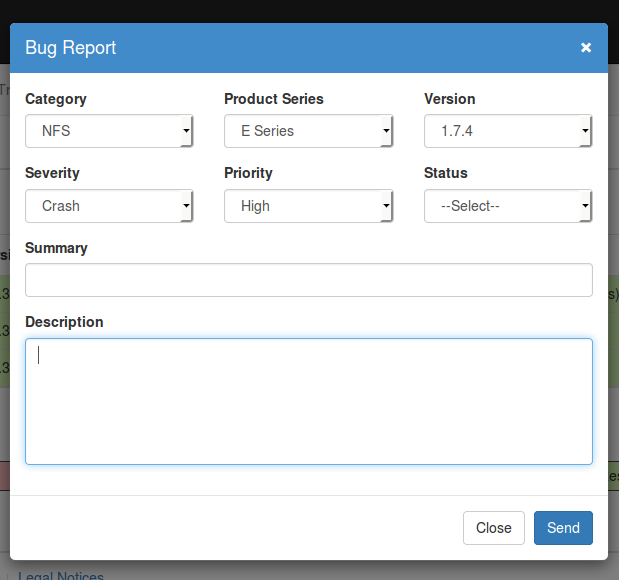Screen dimensions: 619x580
Task: Click the Bug Report dialog title
Action: point(71,48)
